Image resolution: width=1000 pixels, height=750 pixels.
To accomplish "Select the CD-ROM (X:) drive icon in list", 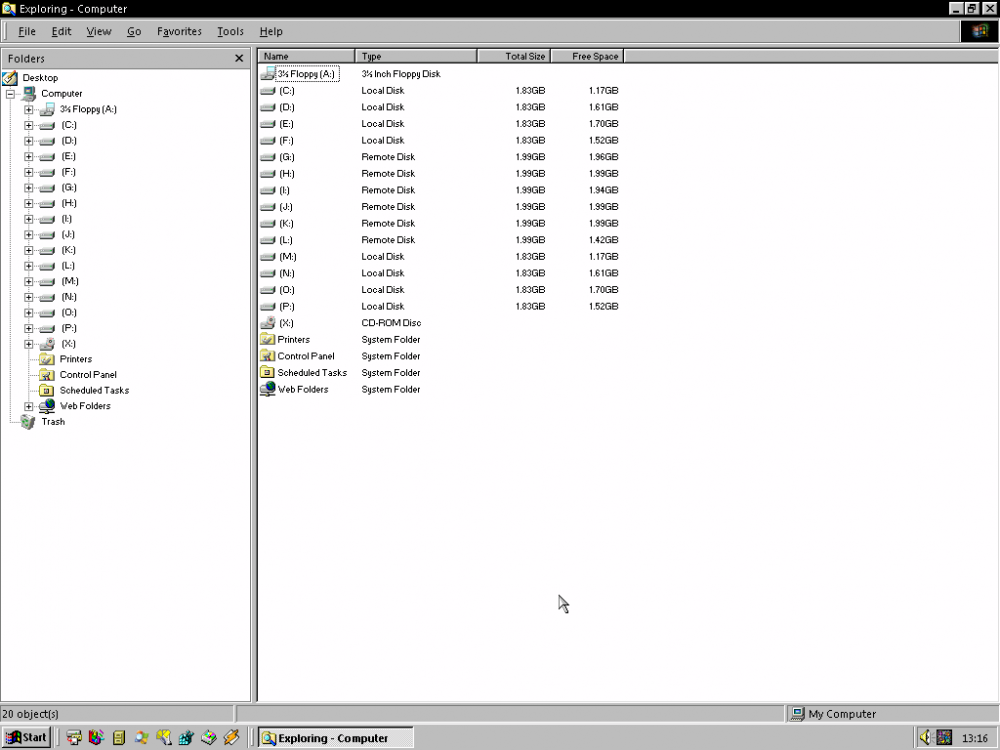I will click(x=267, y=323).
